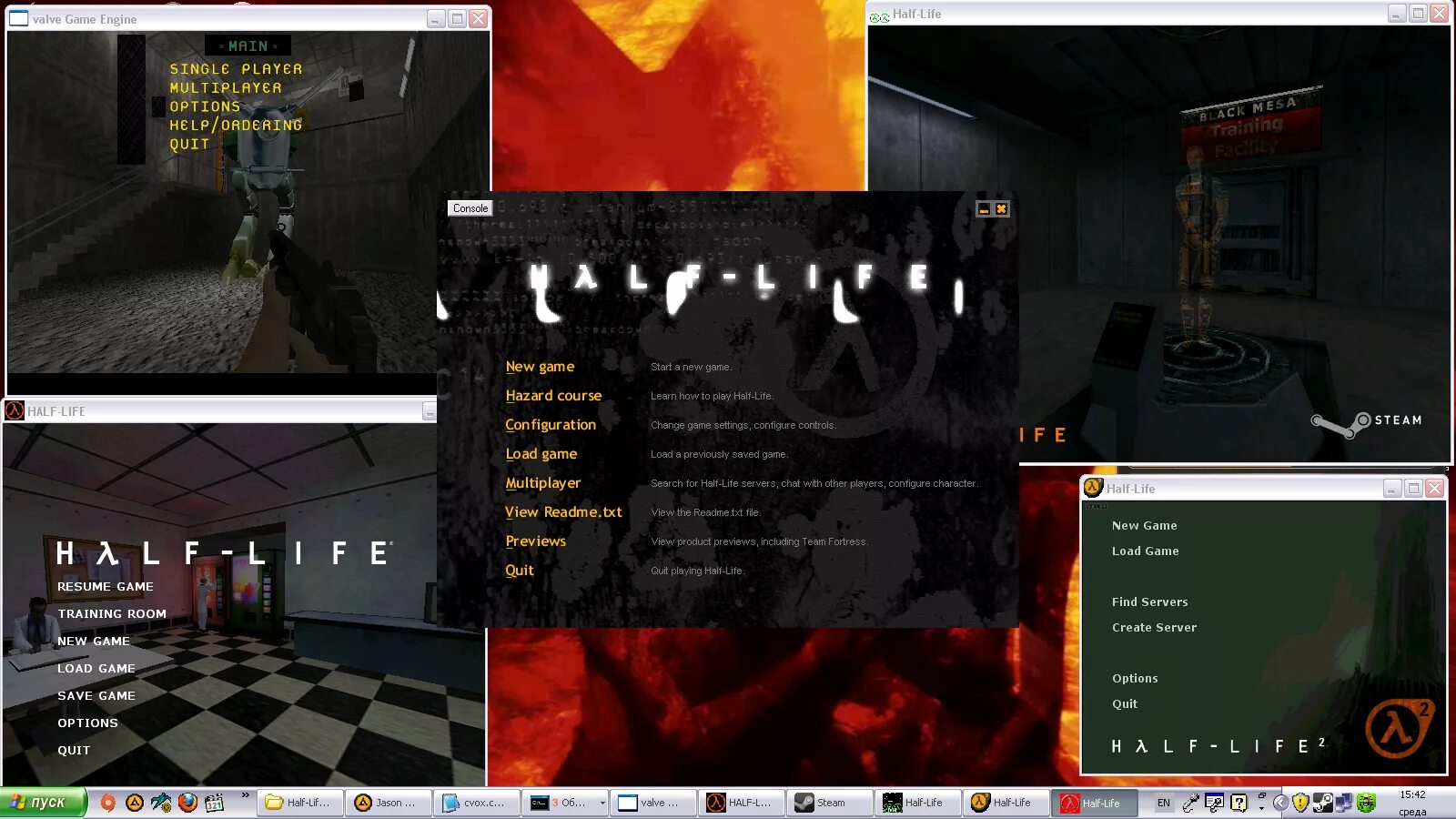Image resolution: width=1456 pixels, height=819 pixels.
Task: Expand hidden icons arrow in system tray
Action: click(x=1280, y=802)
